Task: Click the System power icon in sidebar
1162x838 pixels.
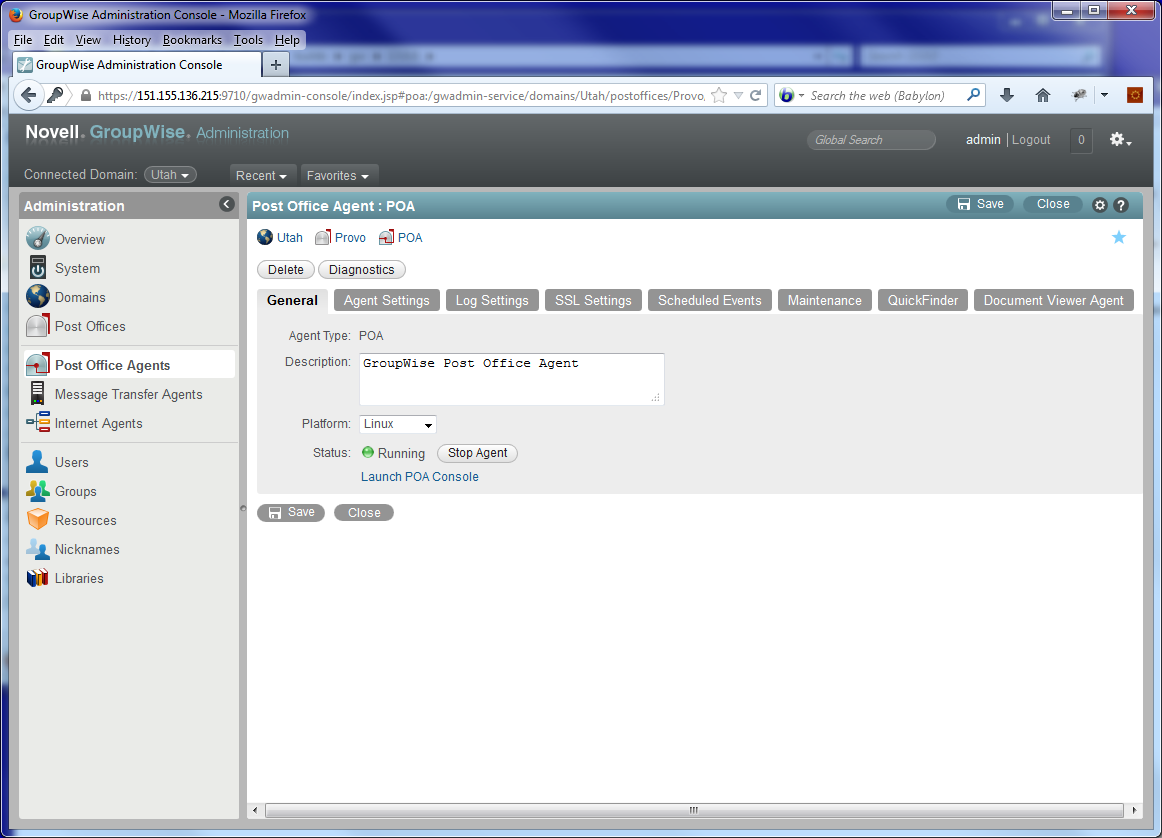Action: coord(38,267)
